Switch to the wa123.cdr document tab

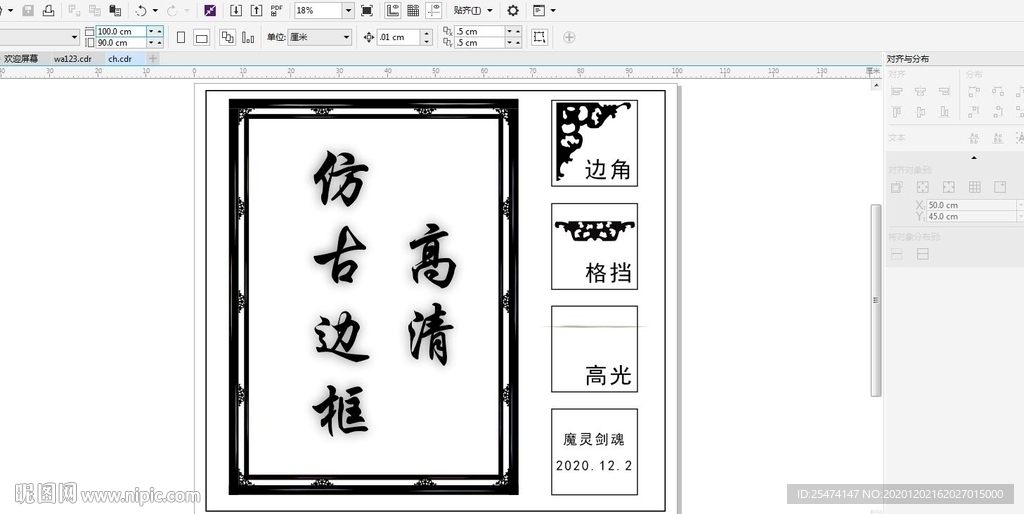tap(73, 59)
